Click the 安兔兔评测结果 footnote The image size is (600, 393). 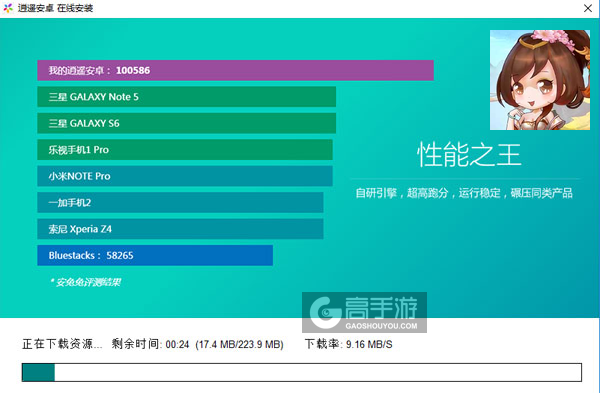click(x=86, y=282)
